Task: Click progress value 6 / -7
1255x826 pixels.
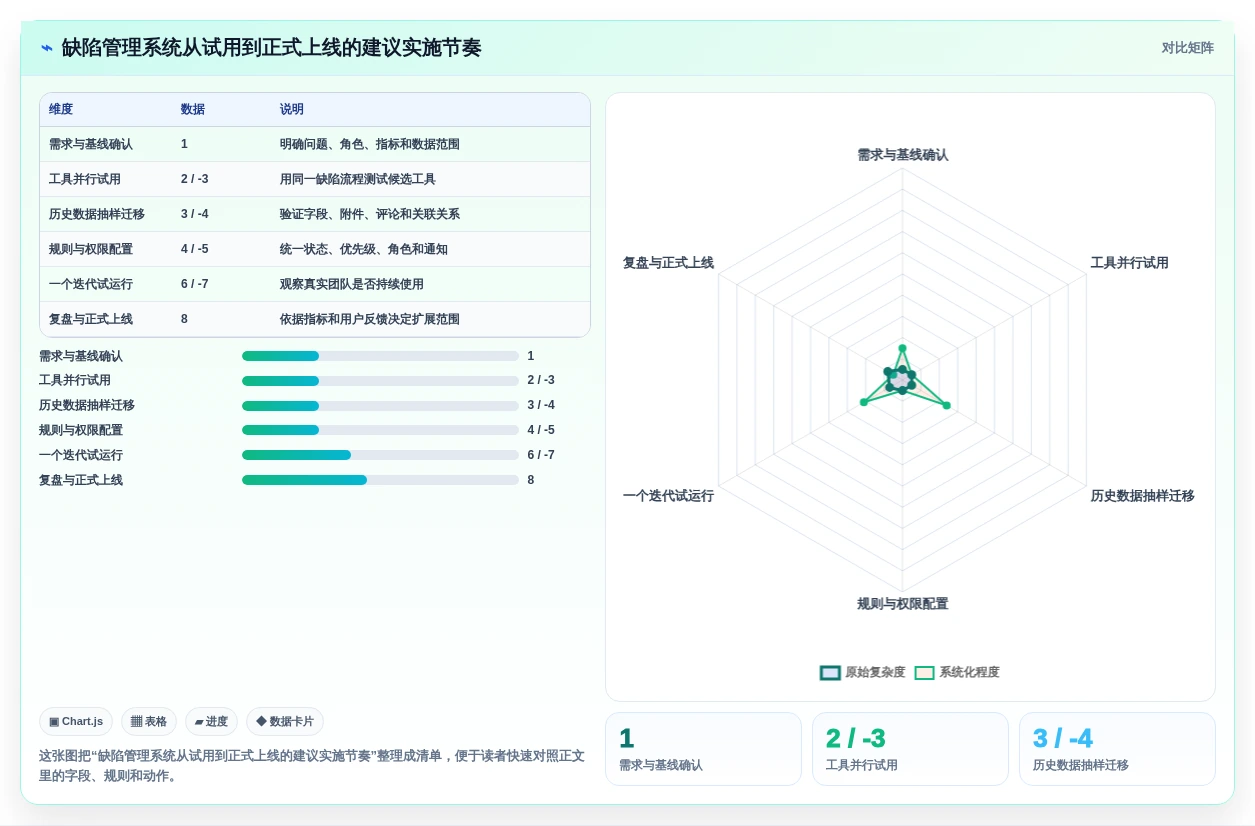Action: 541,455
